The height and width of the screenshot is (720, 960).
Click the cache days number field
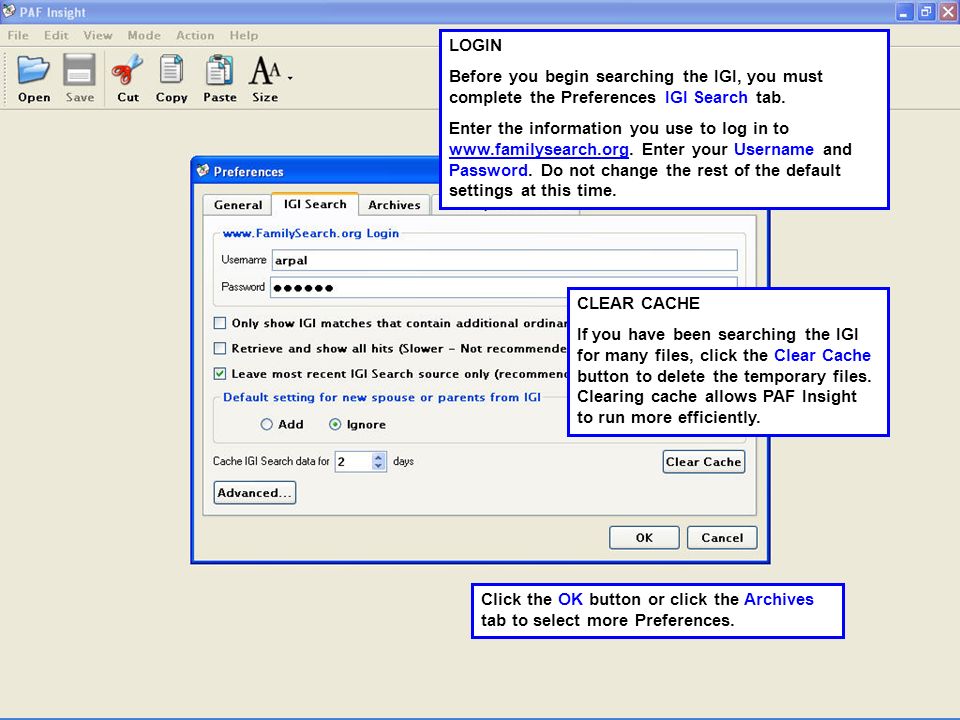tap(353, 461)
